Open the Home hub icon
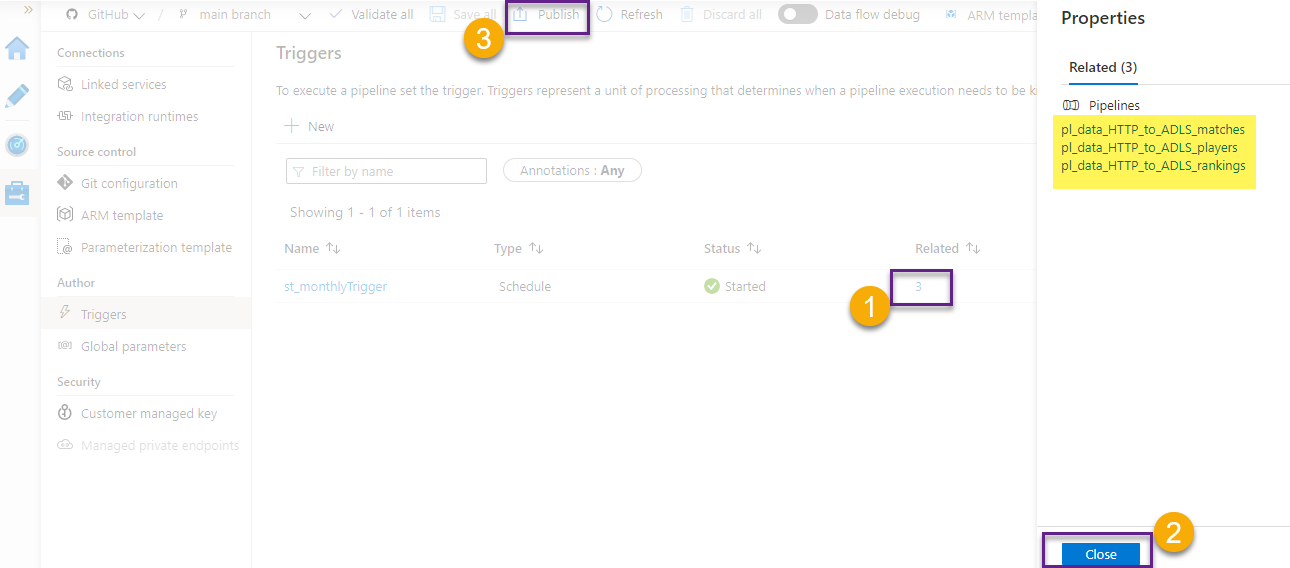 coord(18,48)
